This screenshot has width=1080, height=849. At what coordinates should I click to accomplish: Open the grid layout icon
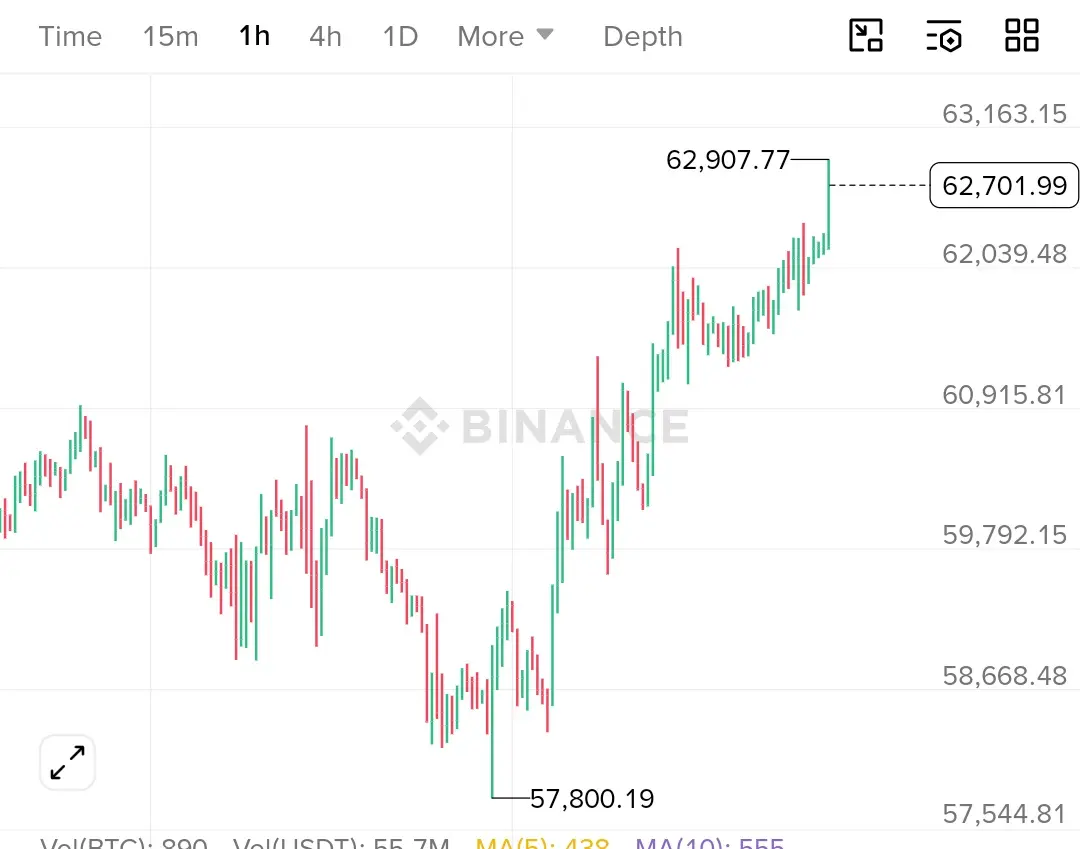point(1021,36)
